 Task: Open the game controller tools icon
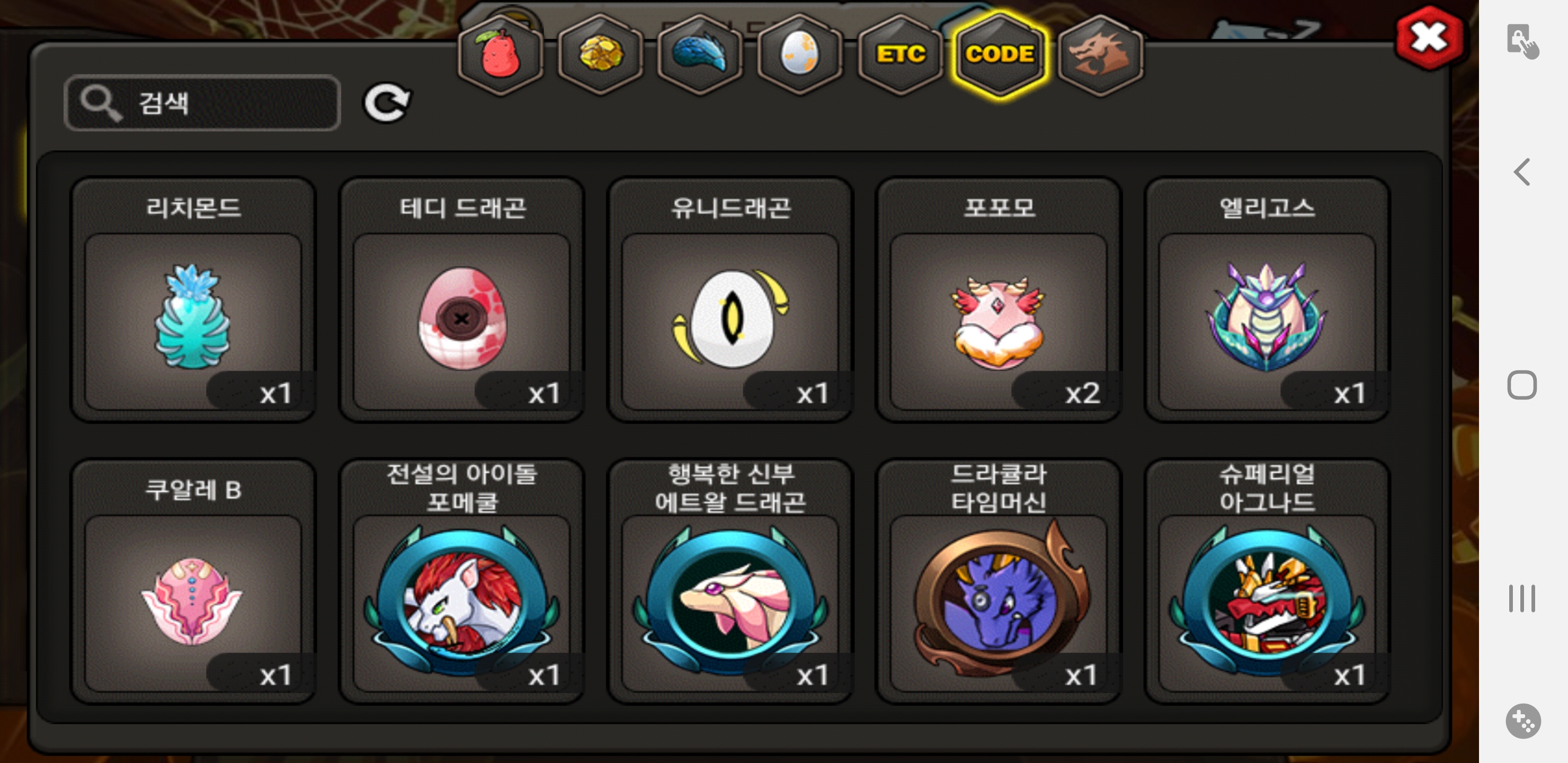click(x=1523, y=721)
